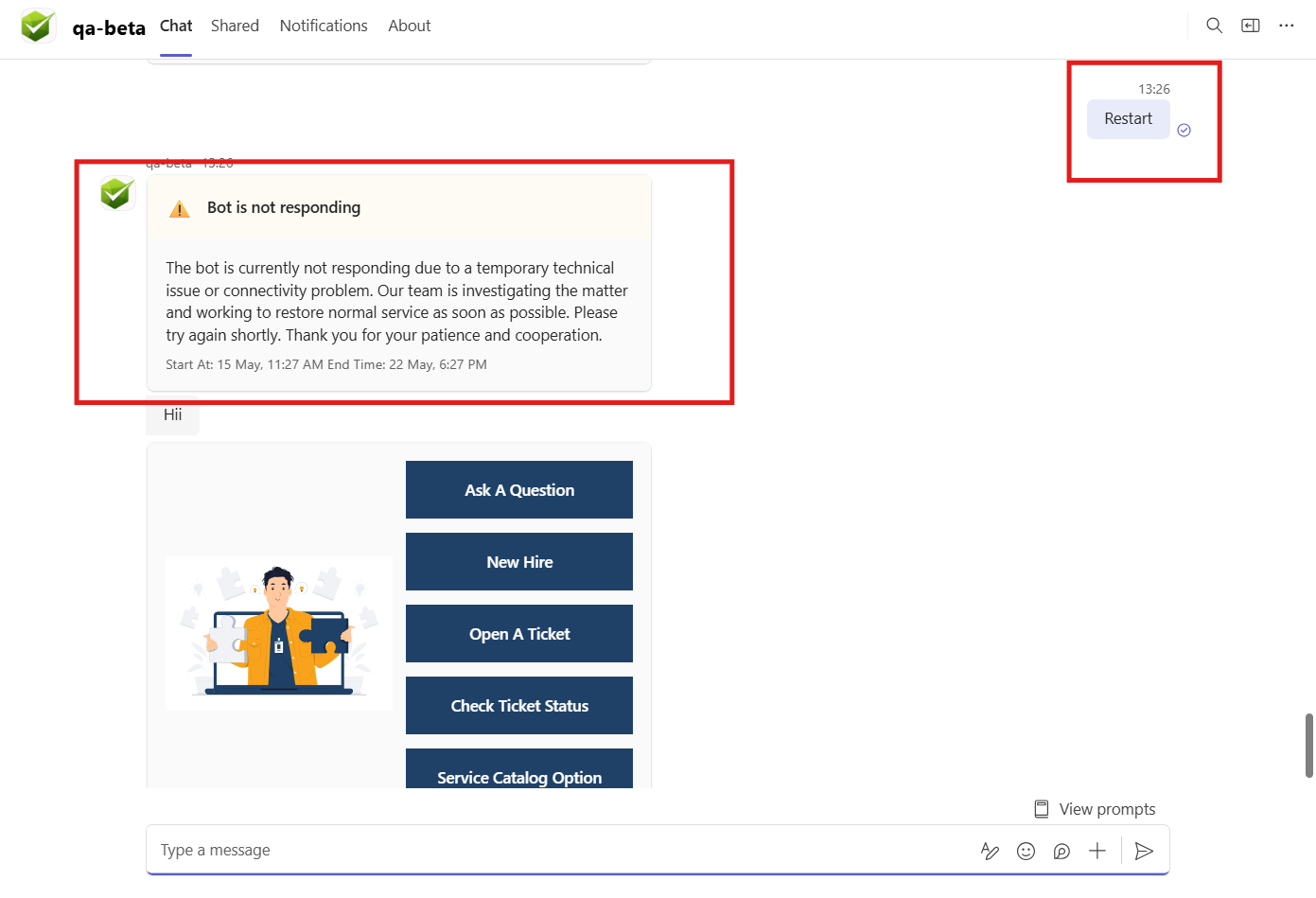Click the qa-beta title text
The image size is (1316, 898).
coord(109,27)
